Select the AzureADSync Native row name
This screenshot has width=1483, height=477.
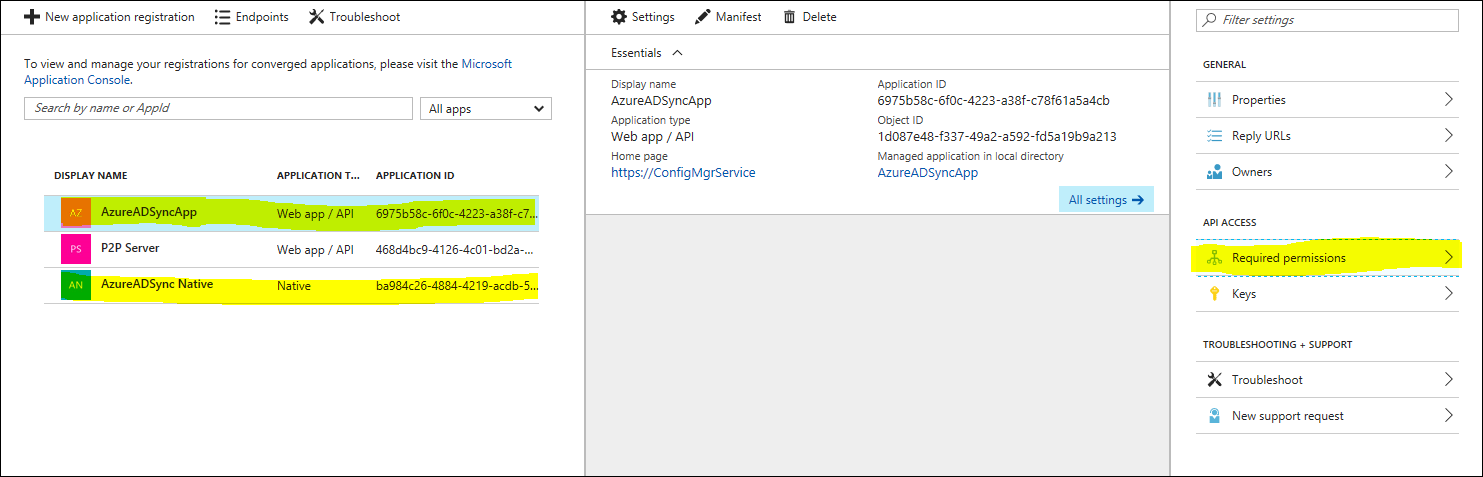(157, 284)
